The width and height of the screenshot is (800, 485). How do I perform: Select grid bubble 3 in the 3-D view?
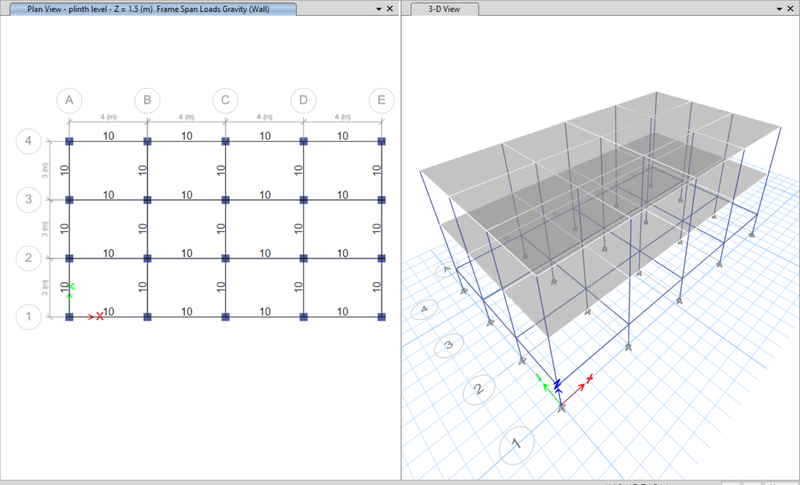[448, 345]
